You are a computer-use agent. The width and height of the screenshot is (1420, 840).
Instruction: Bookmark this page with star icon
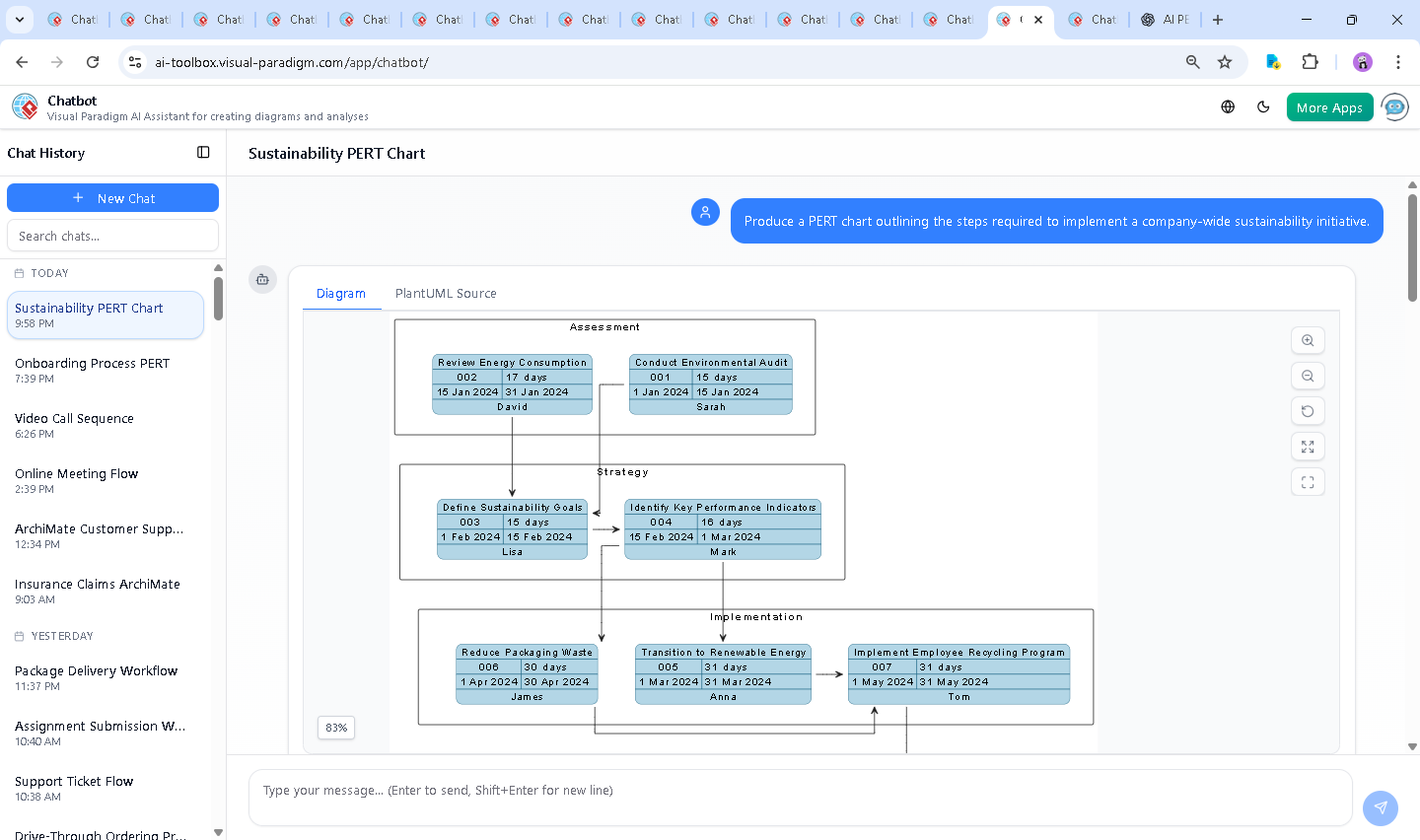[1224, 62]
